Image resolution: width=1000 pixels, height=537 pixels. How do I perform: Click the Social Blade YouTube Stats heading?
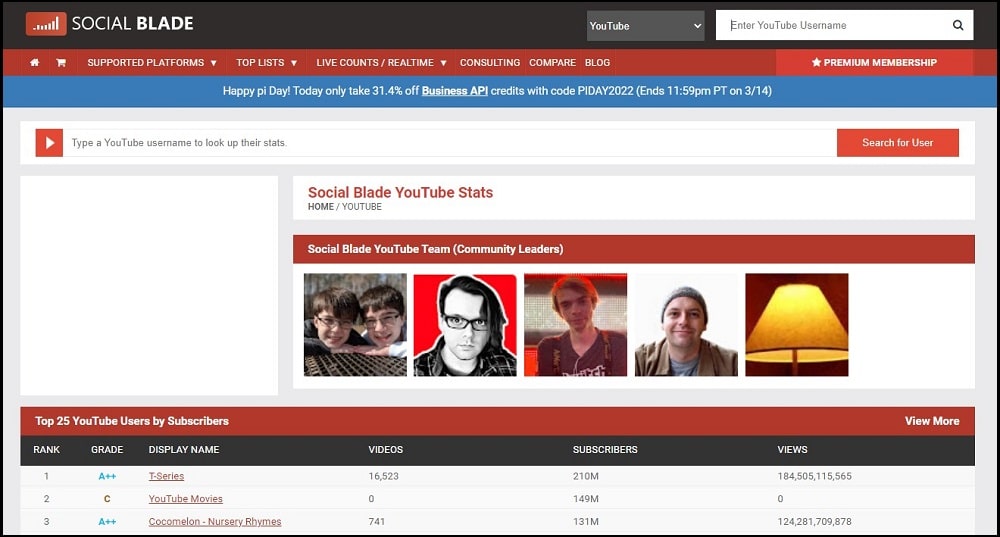(401, 193)
